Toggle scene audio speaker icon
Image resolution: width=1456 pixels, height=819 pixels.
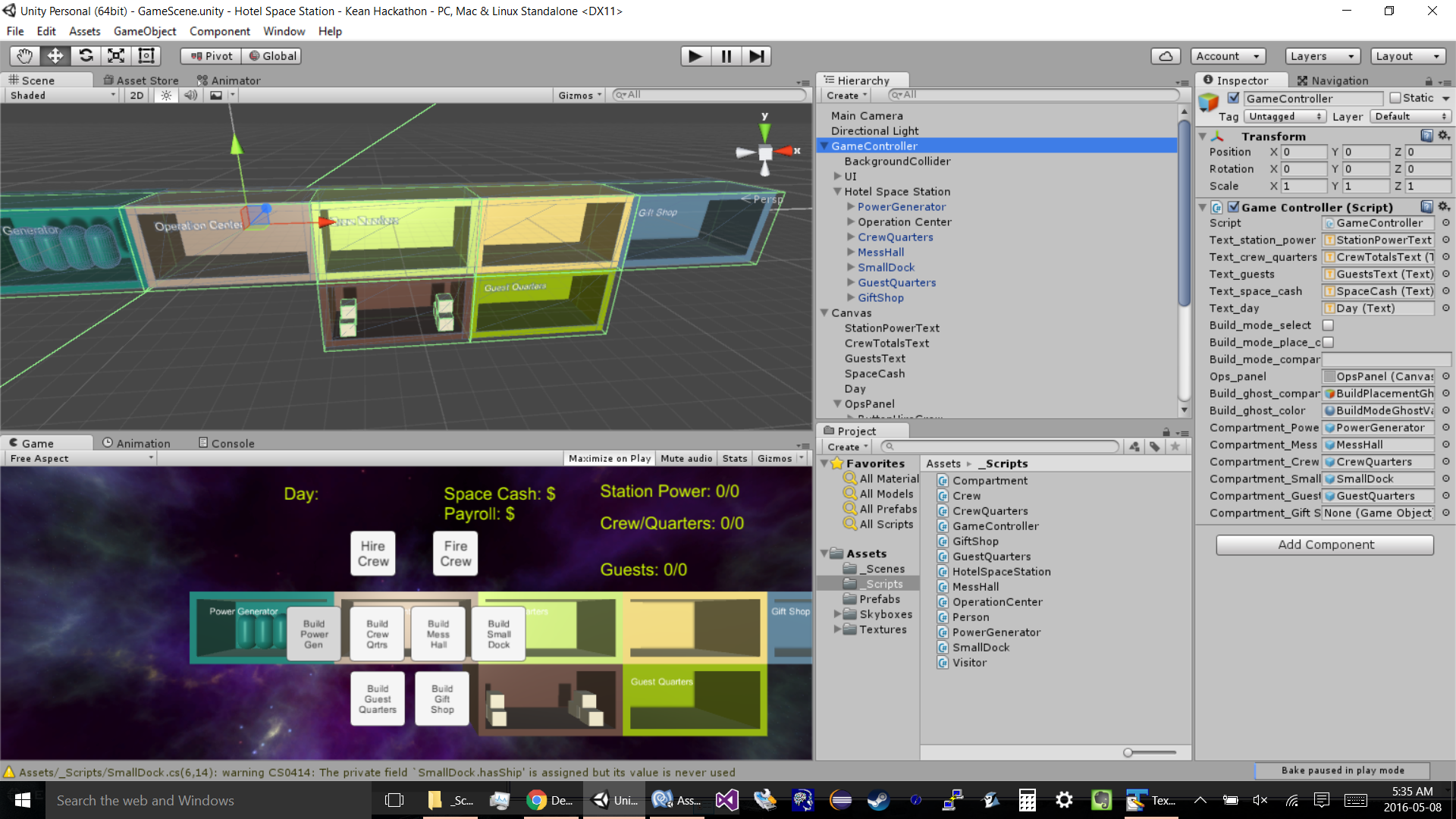(x=190, y=96)
